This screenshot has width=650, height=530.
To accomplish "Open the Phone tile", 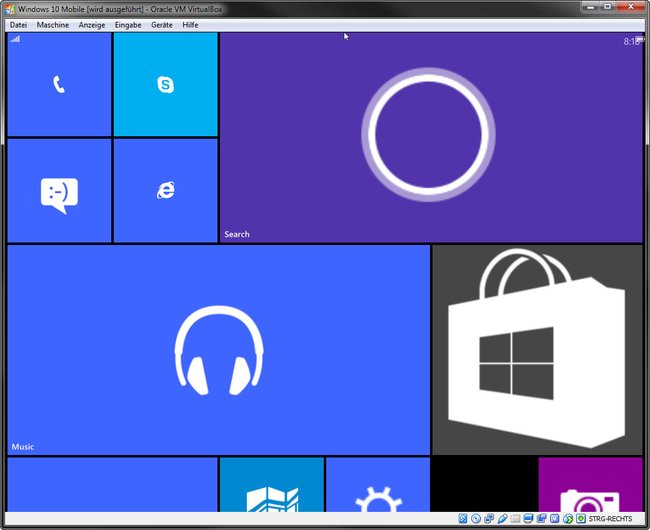I will click(x=59, y=85).
